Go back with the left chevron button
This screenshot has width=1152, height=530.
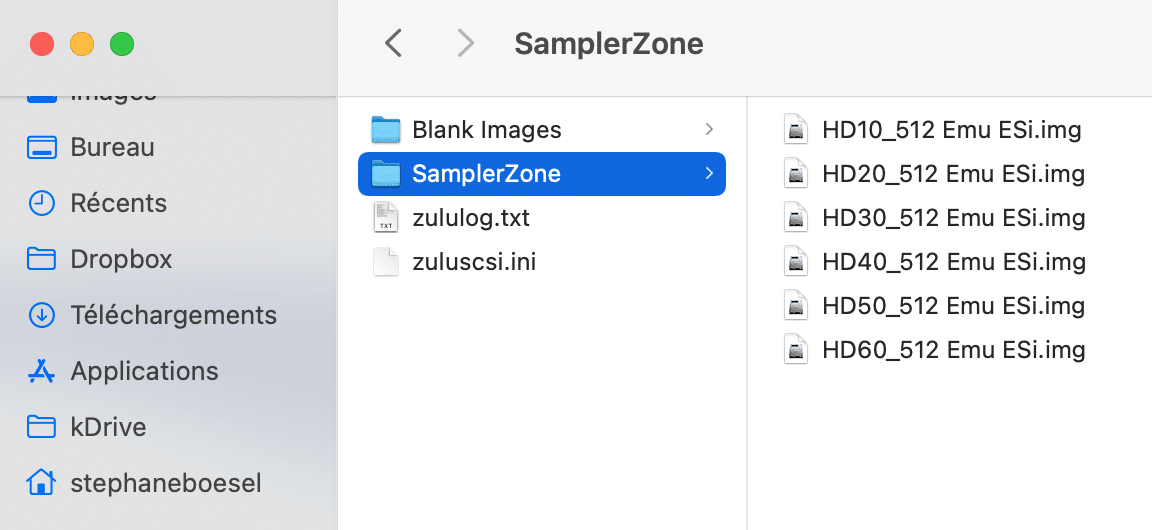394,43
